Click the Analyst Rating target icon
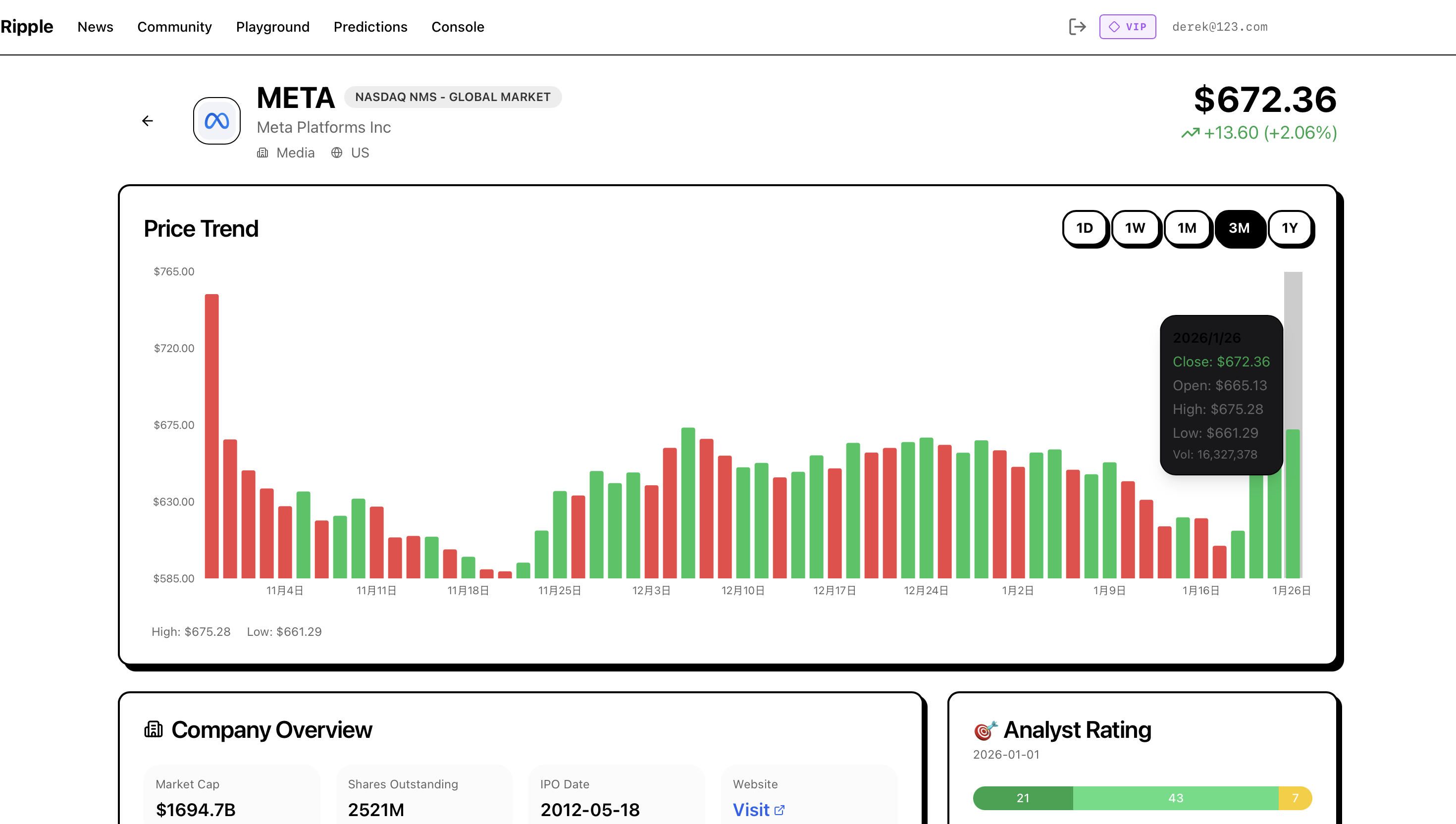The width and height of the screenshot is (1456, 824). click(985, 730)
